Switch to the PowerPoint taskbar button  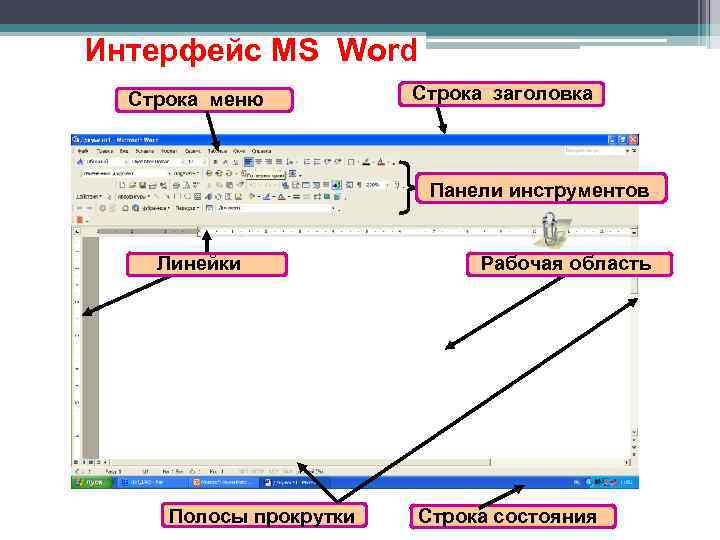click(222, 483)
